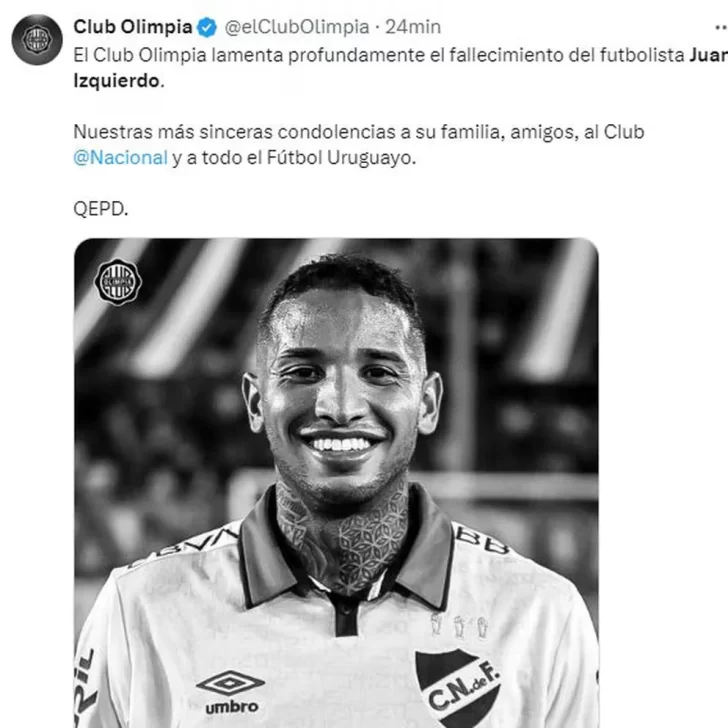Image resolution: width=728 pixels, height=728 pixels.
Task: Open the tweet's more options dots
Action: [721, 27]
